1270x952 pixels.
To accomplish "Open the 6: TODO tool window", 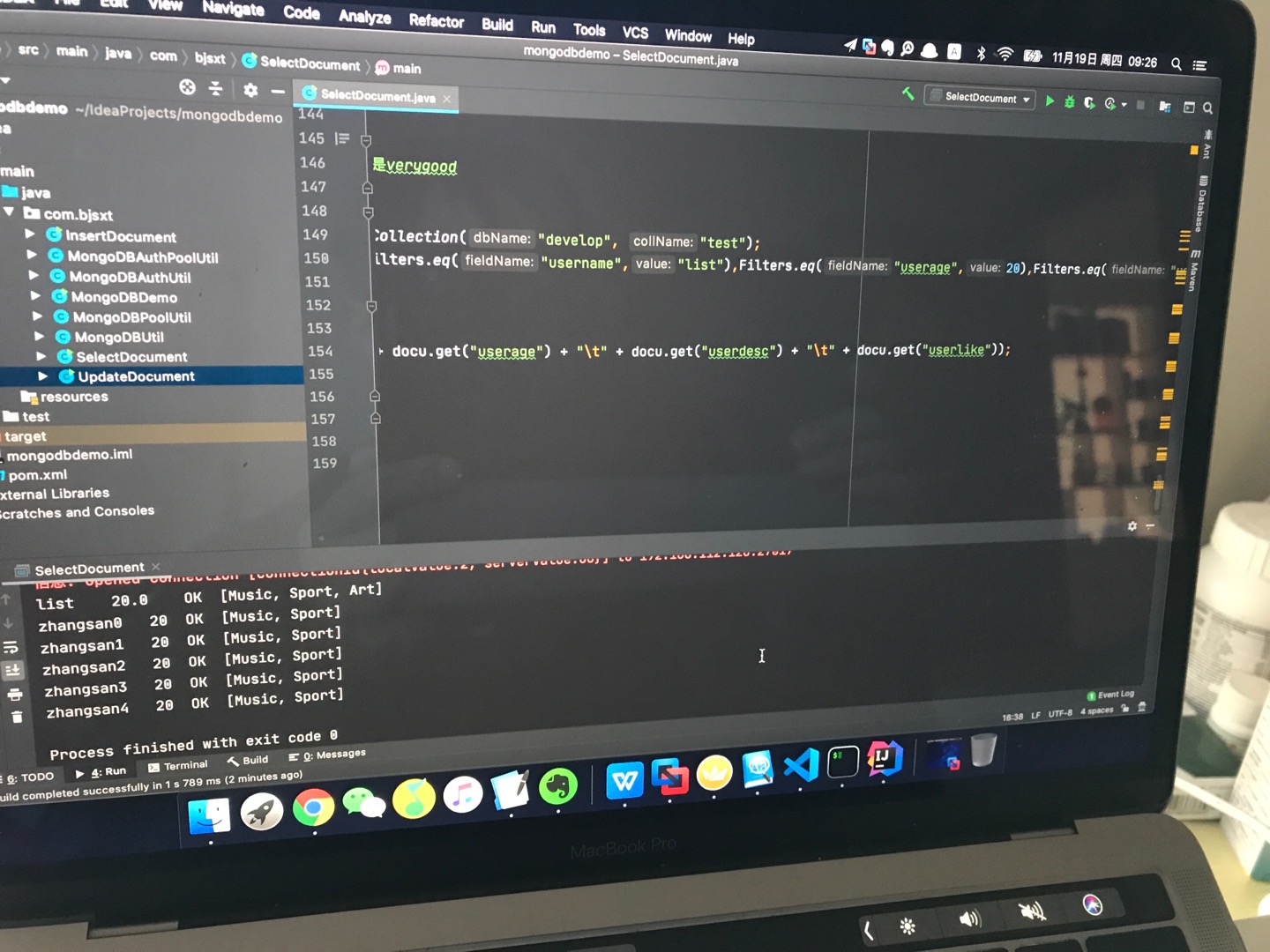I will 28,777.
